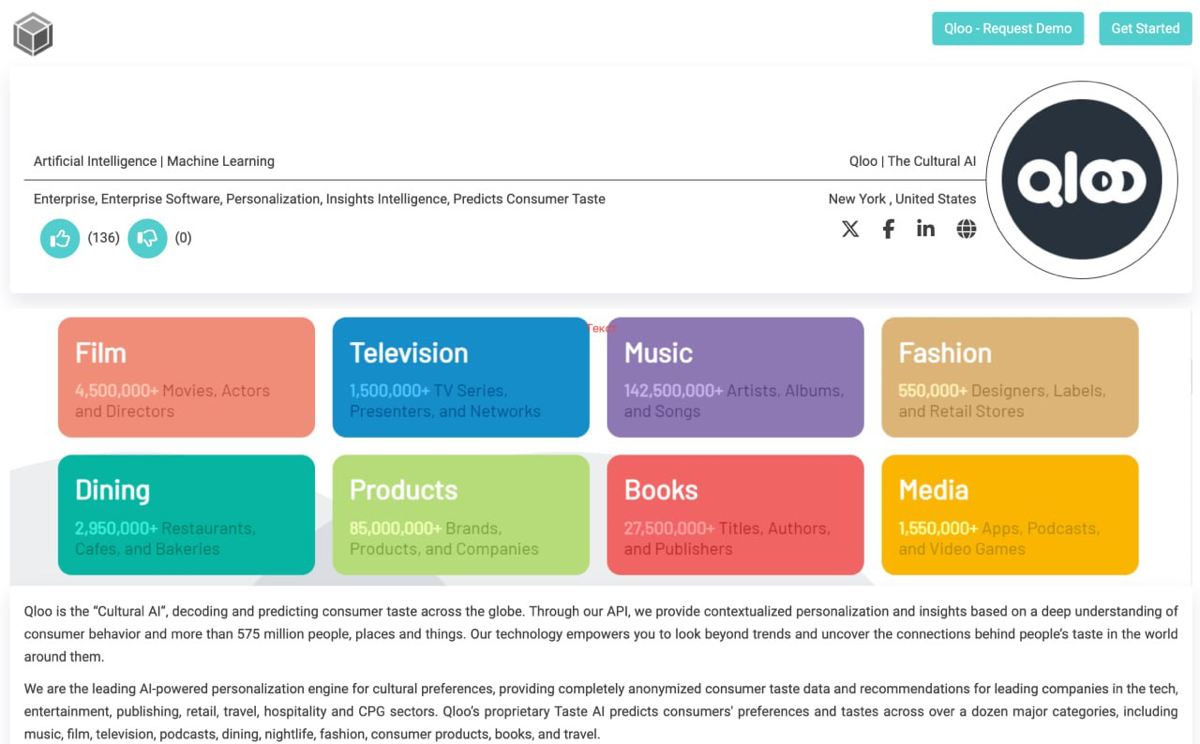Select the Books category card
This screenshot has height=744, width=1200.
click(735, 515)
